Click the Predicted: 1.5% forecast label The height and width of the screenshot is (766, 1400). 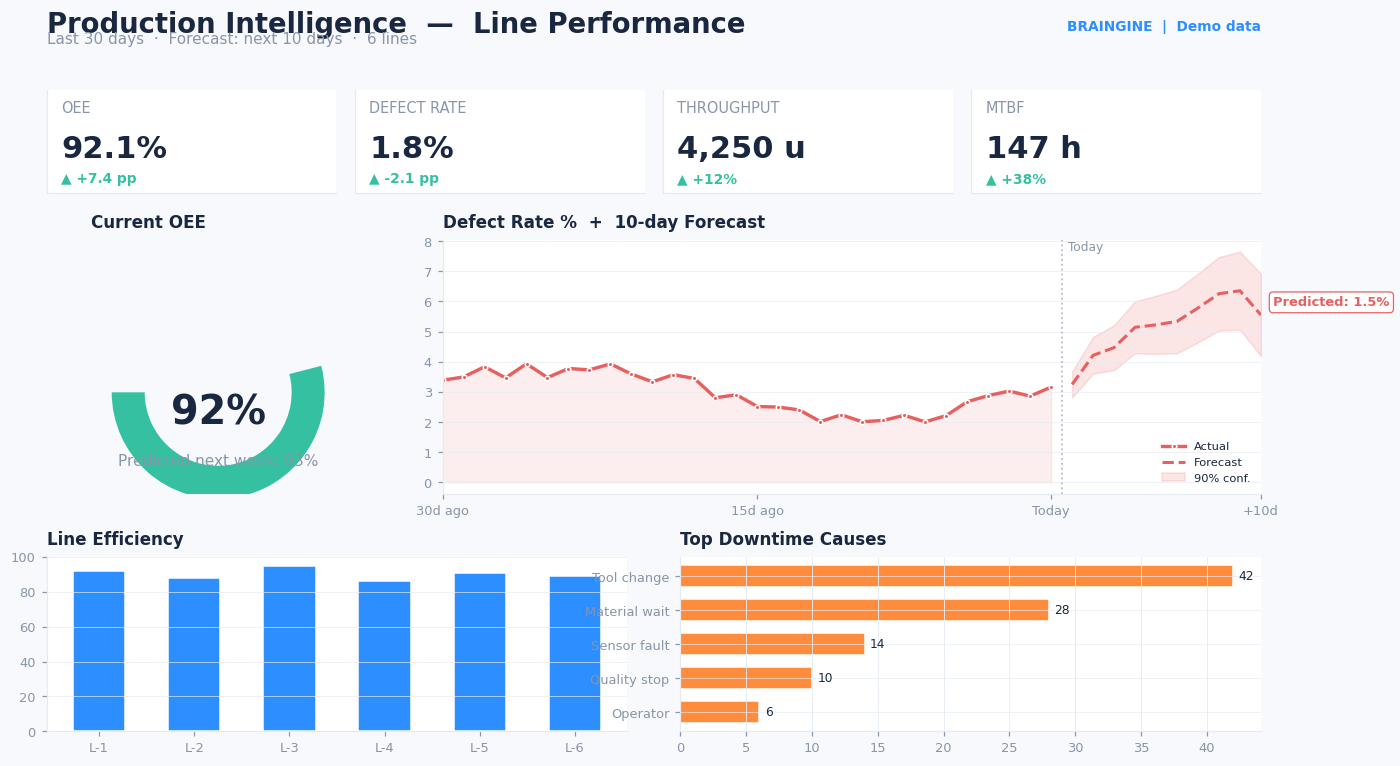[x=1331, y=302]
